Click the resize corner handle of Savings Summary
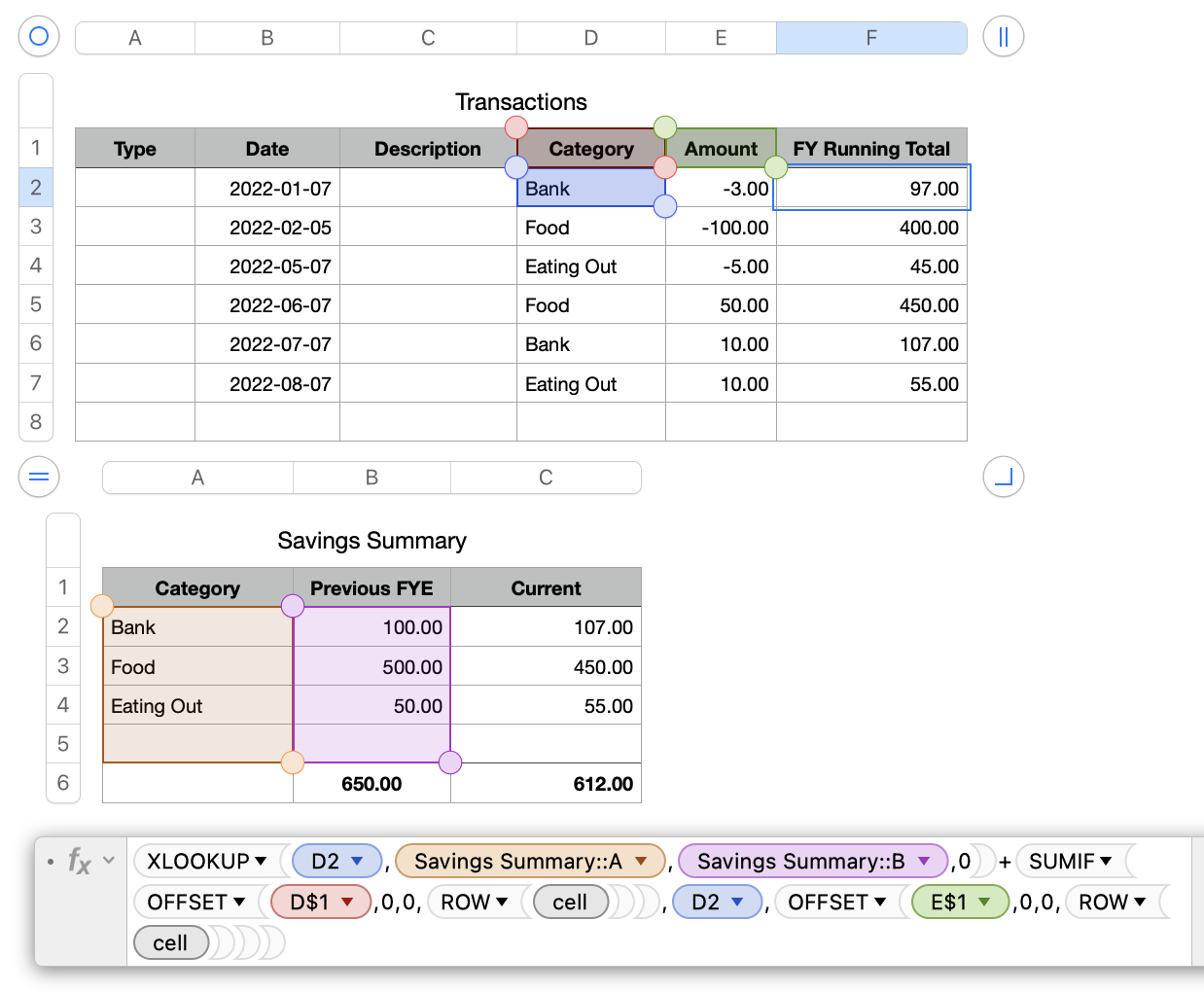The image size is (1204, 992). (x=1004, y=477)
